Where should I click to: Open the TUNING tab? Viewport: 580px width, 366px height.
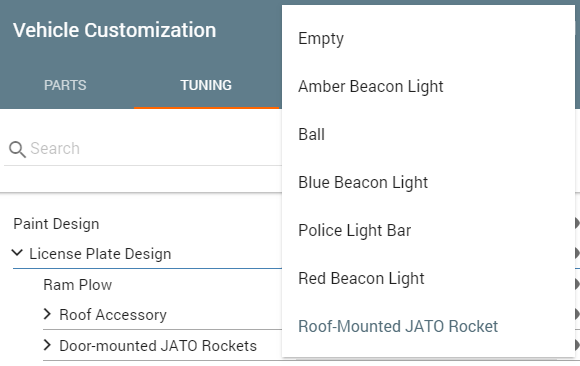click(x=206, y=85)
